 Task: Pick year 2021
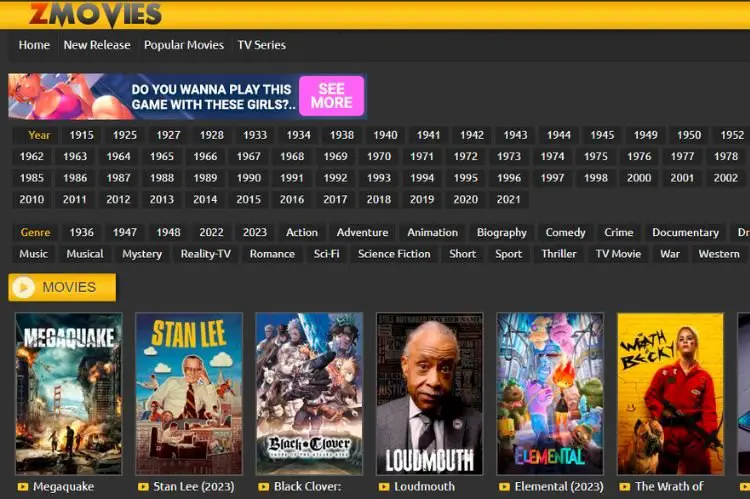coord(508,200)
